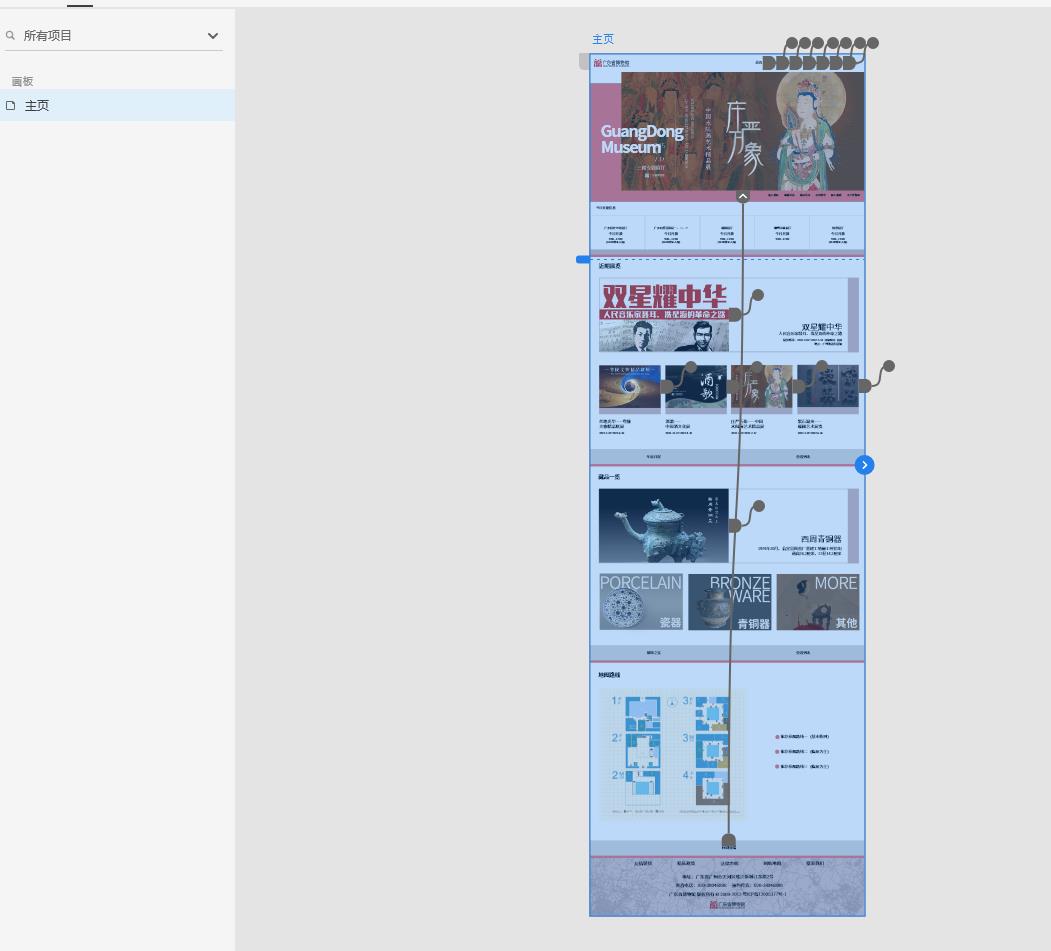Screen dimensions: 1051x951
Task: Click the artboard icon beside 主页 layer
Action: coord(10,105)
